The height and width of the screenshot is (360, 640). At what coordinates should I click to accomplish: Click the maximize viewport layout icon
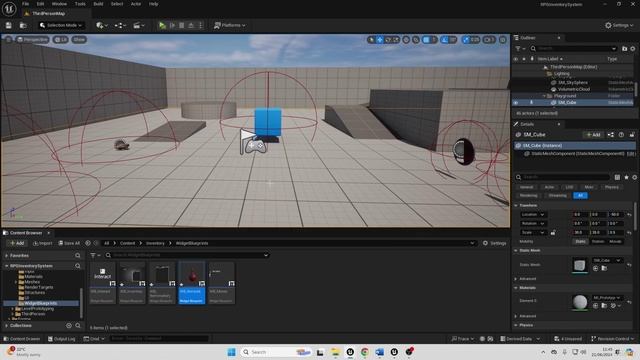pos(503,40)
